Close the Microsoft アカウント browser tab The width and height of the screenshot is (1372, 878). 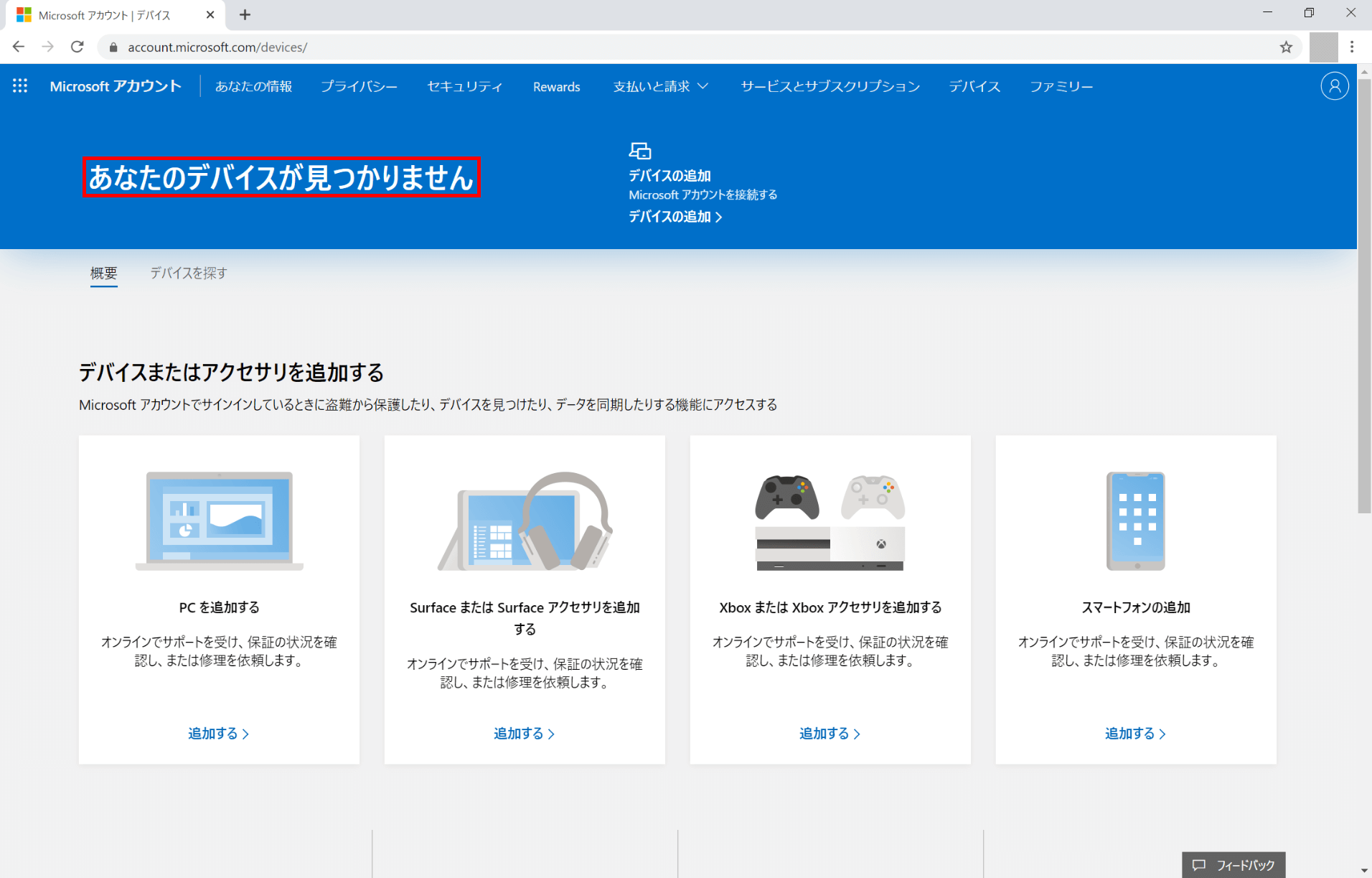coord(210,14)
